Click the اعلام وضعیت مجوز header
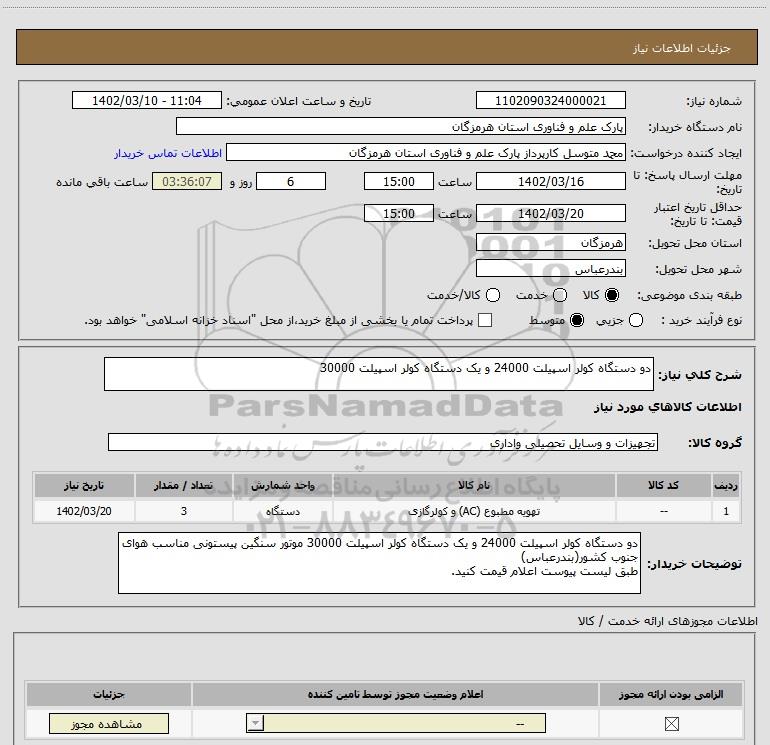Image resolution: width=770 pixels, height=745 pixels. click(395, 694)
